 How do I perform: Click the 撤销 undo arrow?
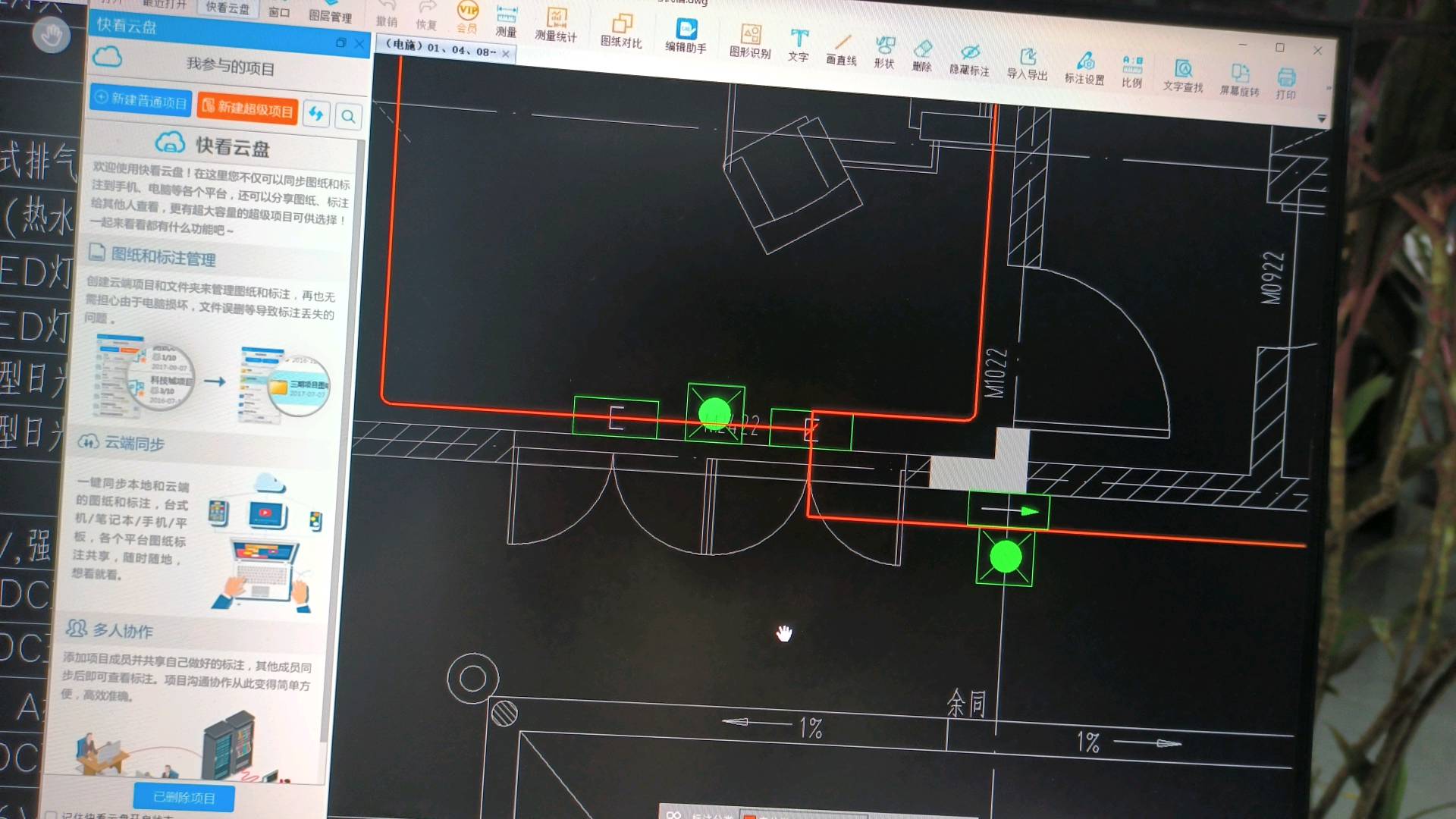coord(387,14)
